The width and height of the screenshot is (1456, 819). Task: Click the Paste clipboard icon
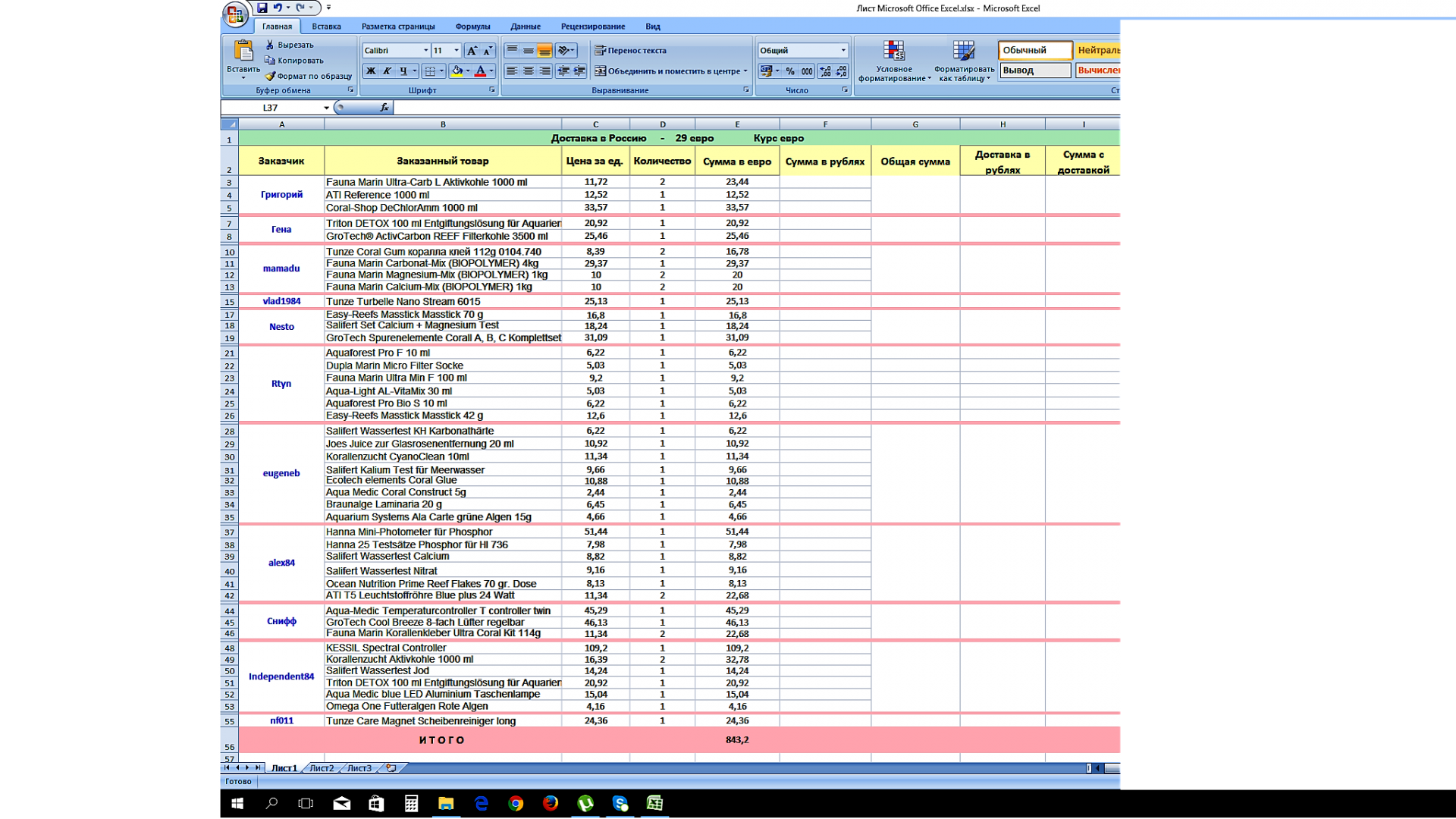pos(243,52)
